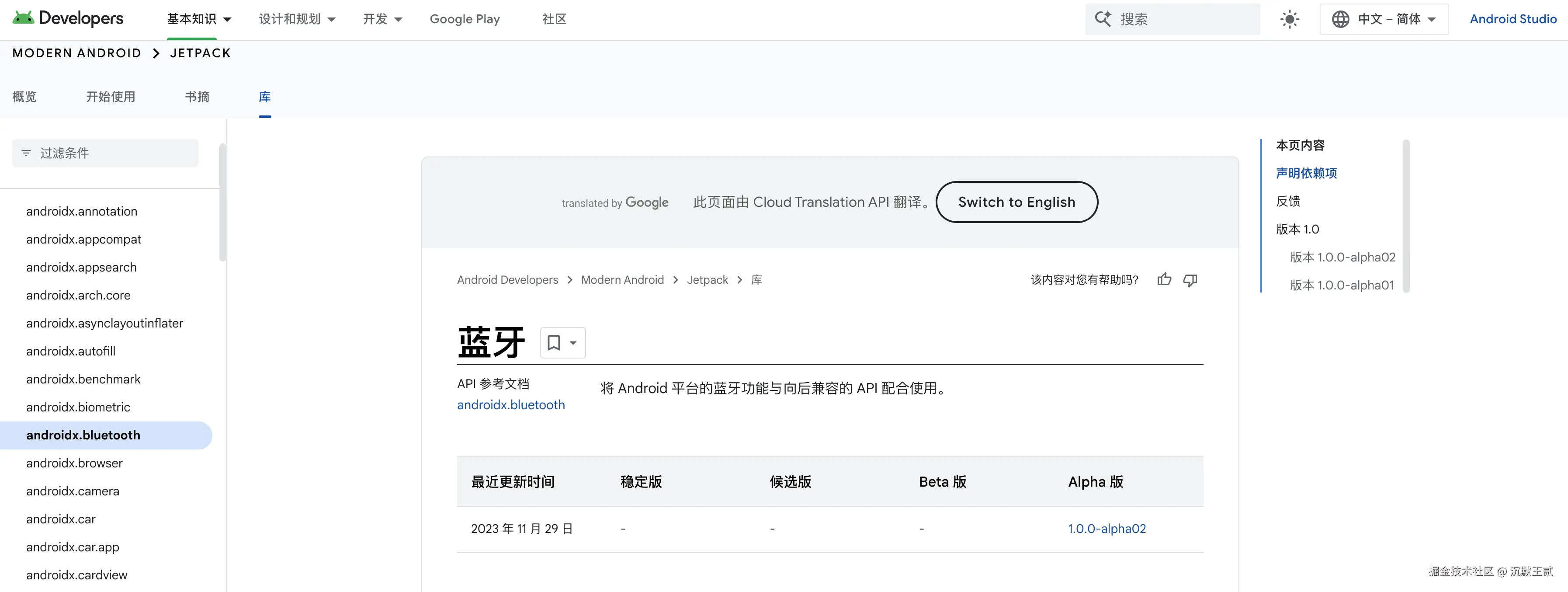Open androidx.benchmark in sidebar
The image size is (1568, 592).
click(83, 380)
